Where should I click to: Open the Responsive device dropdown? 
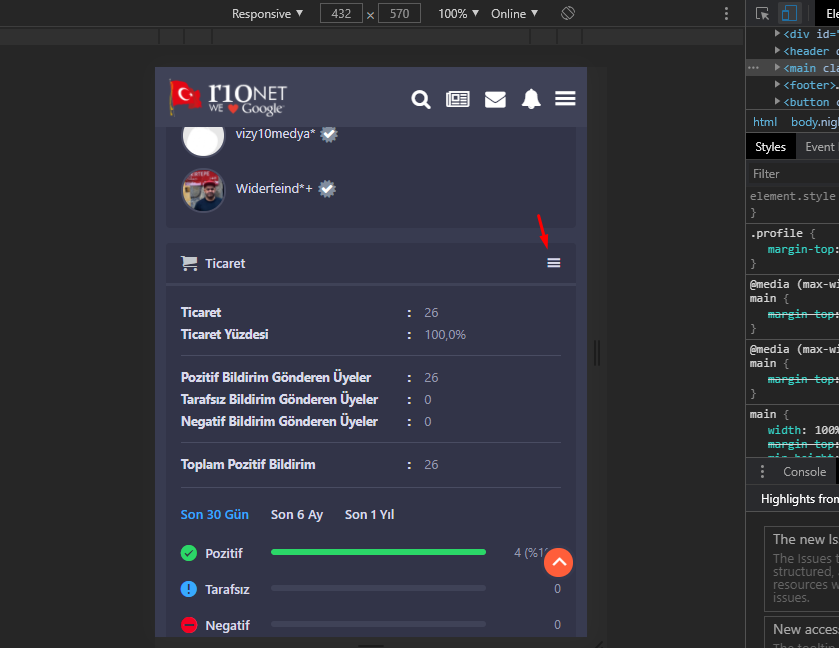tap(267, 13)
